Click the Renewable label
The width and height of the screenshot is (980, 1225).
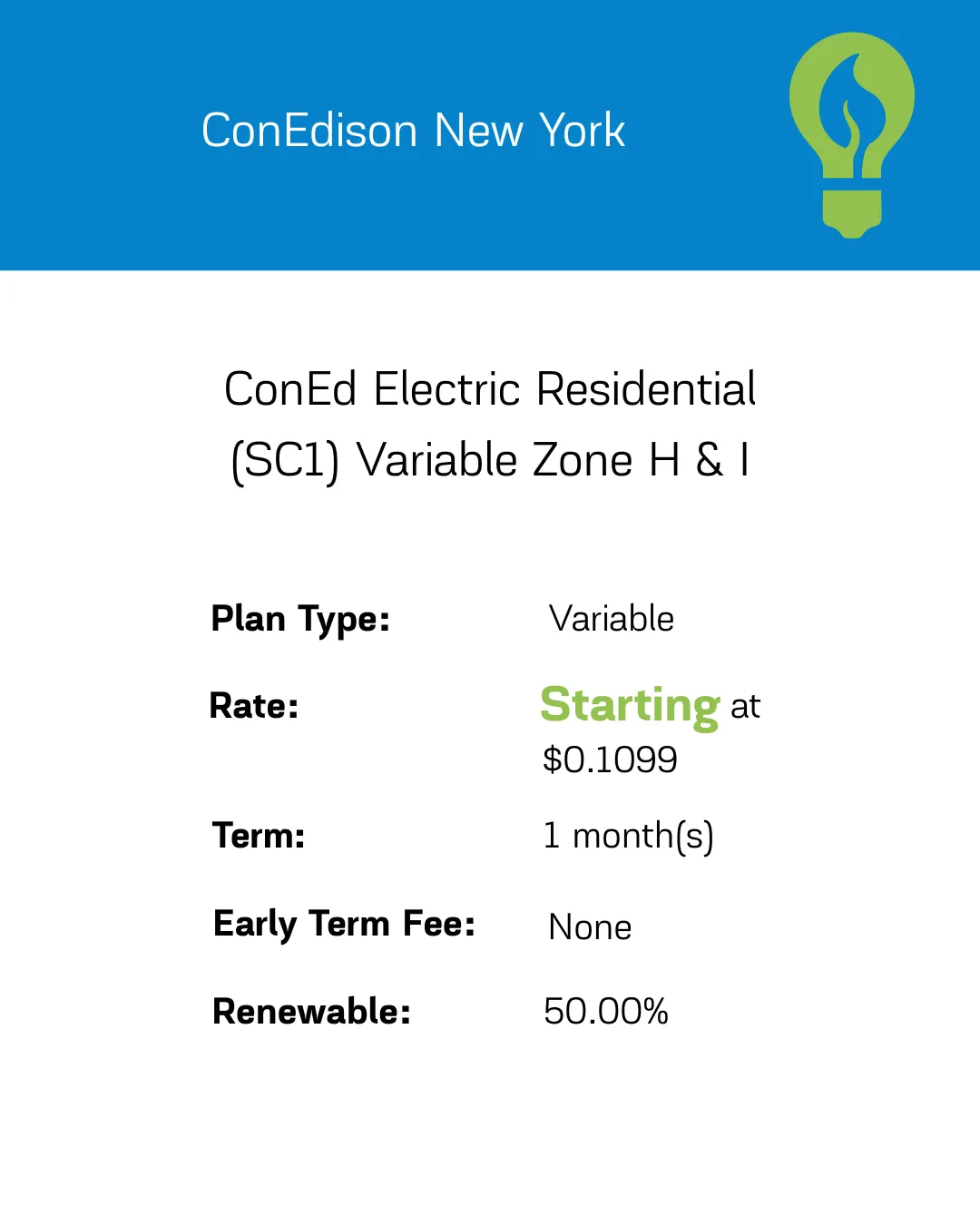[x=311, y=1012]
